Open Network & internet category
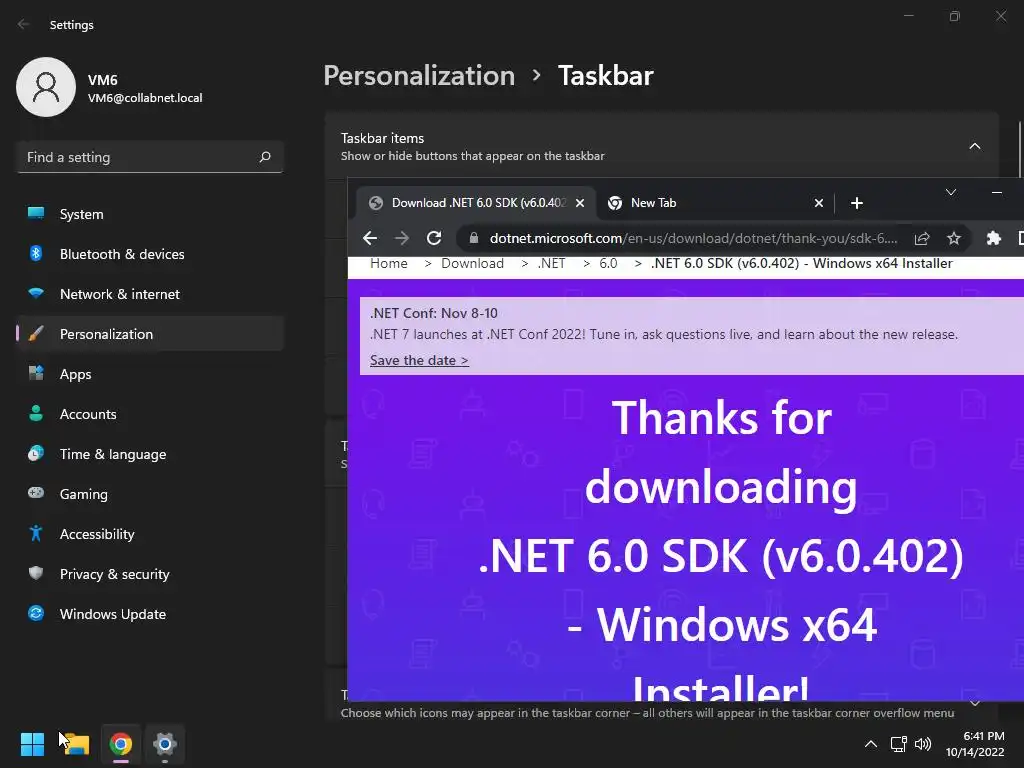Screen dimensions: 1024x768 tap(150, 294)
